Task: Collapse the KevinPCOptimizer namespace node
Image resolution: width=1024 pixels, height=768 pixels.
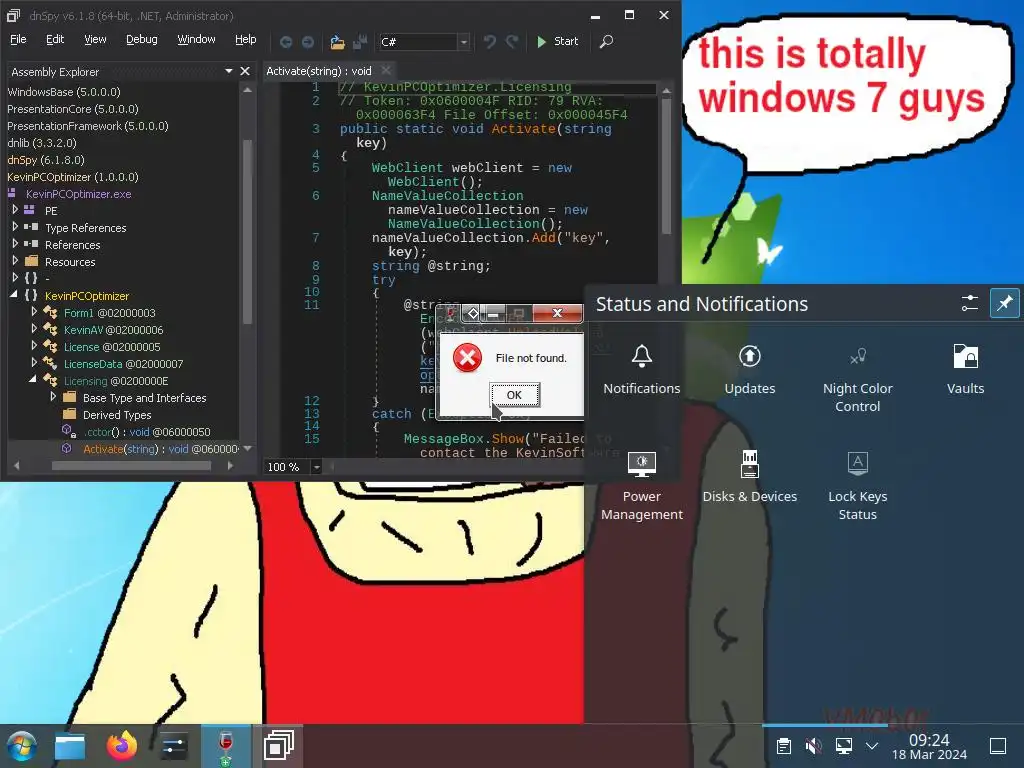Action: (14, 295)
